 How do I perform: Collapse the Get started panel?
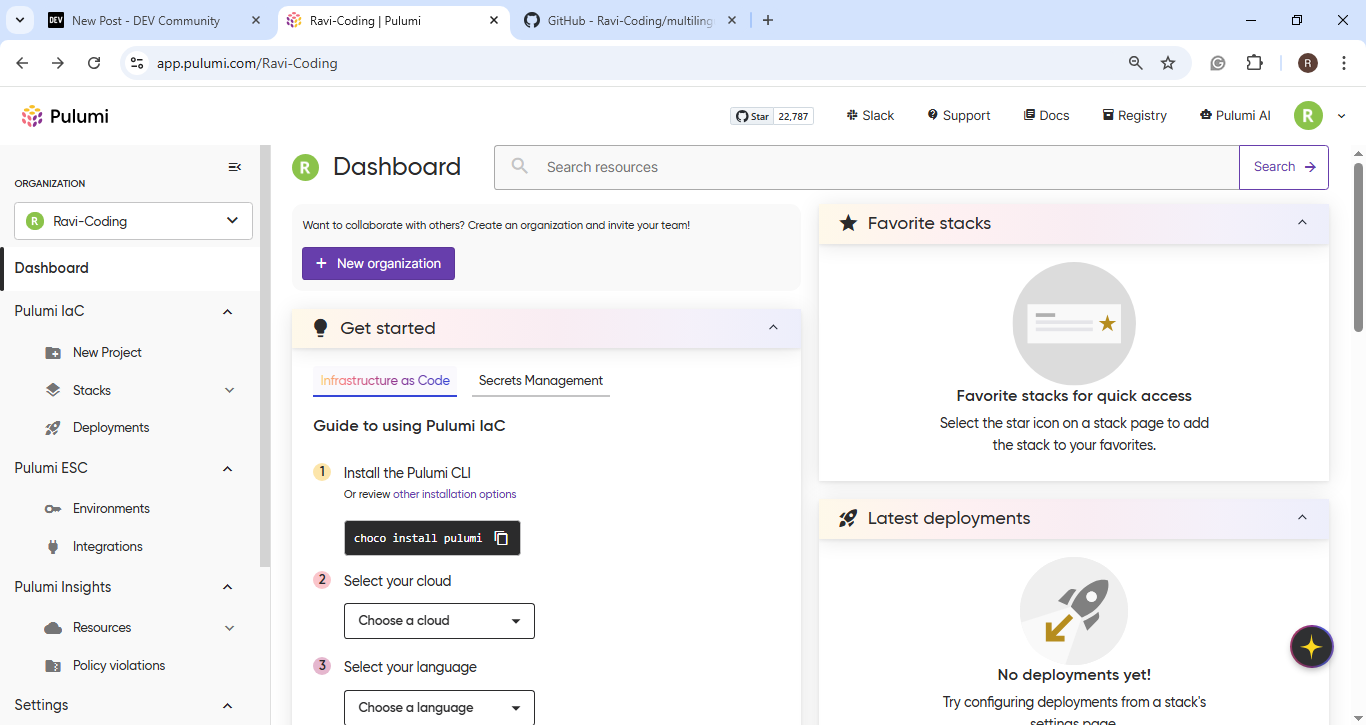point(773,328)
